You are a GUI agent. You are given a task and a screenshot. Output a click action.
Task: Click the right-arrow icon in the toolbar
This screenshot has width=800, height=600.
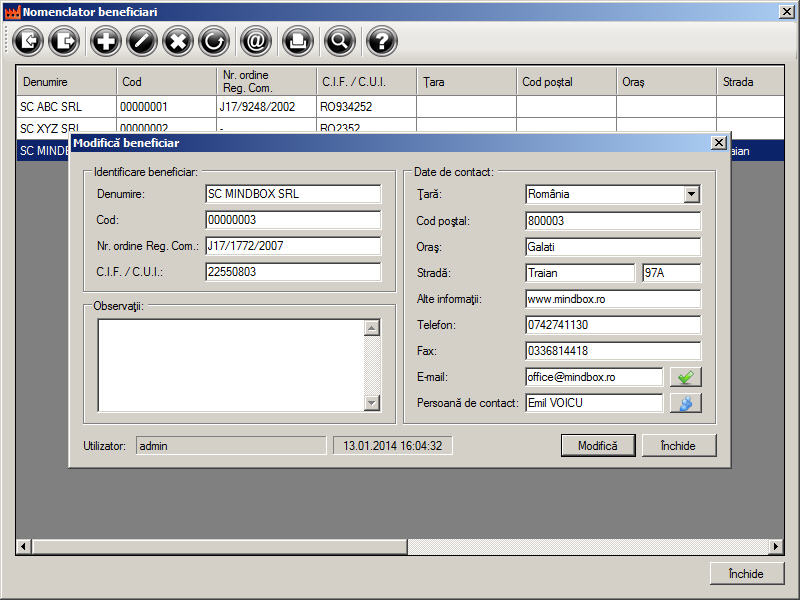click(x=64, y=41)
